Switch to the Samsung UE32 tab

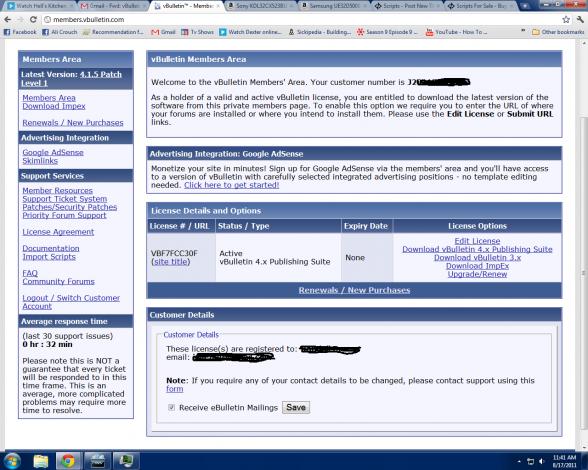[333, 6]
